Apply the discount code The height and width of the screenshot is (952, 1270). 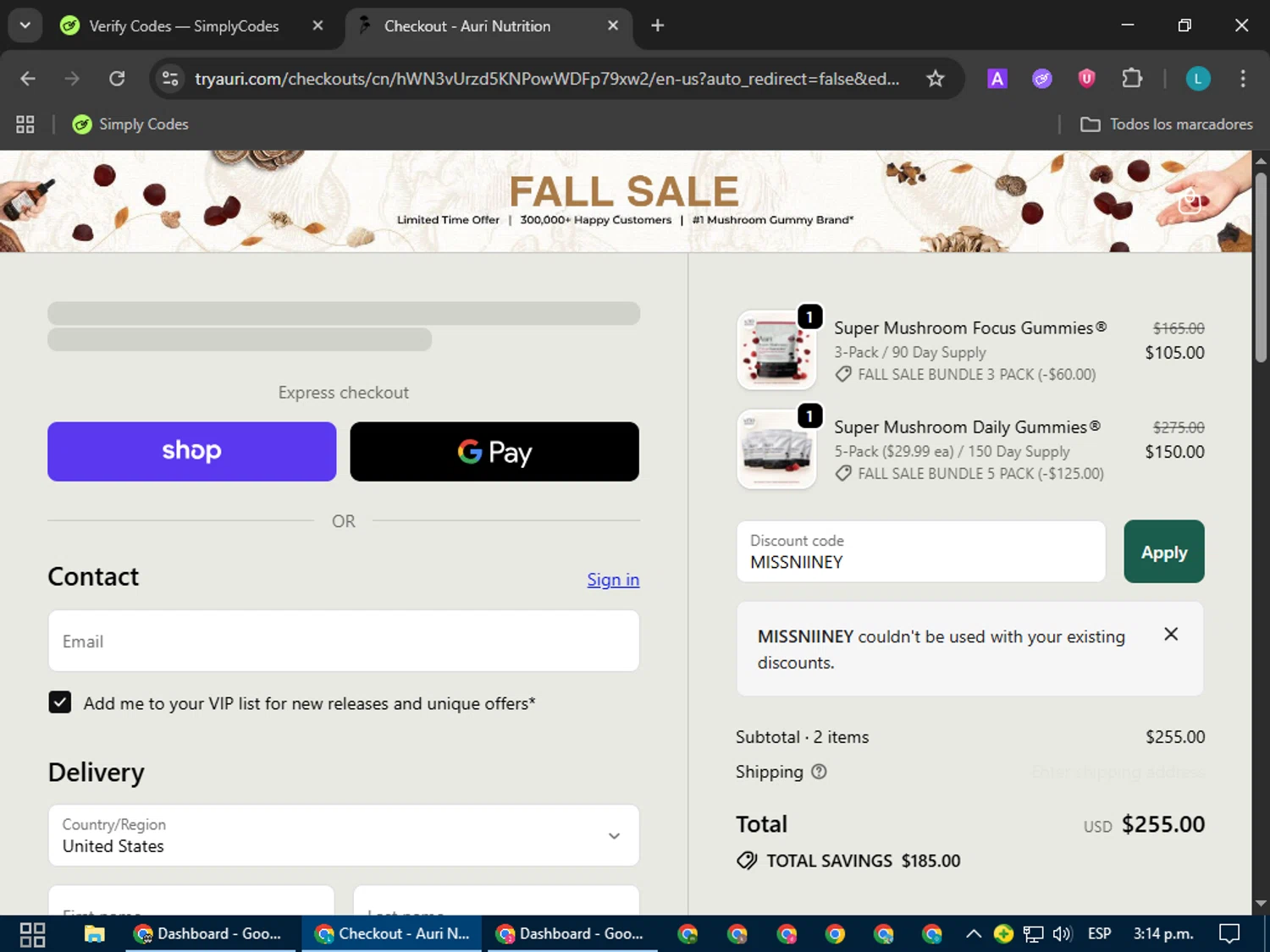[1164, 552]
